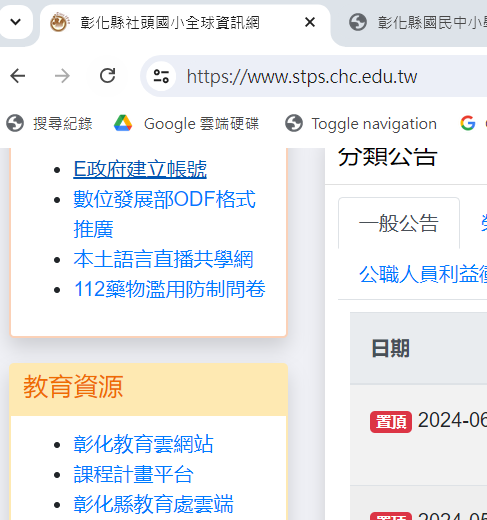This screenshot has width=487, height=520.
Task: Reload the page with refresh icon
Action: 107,76
